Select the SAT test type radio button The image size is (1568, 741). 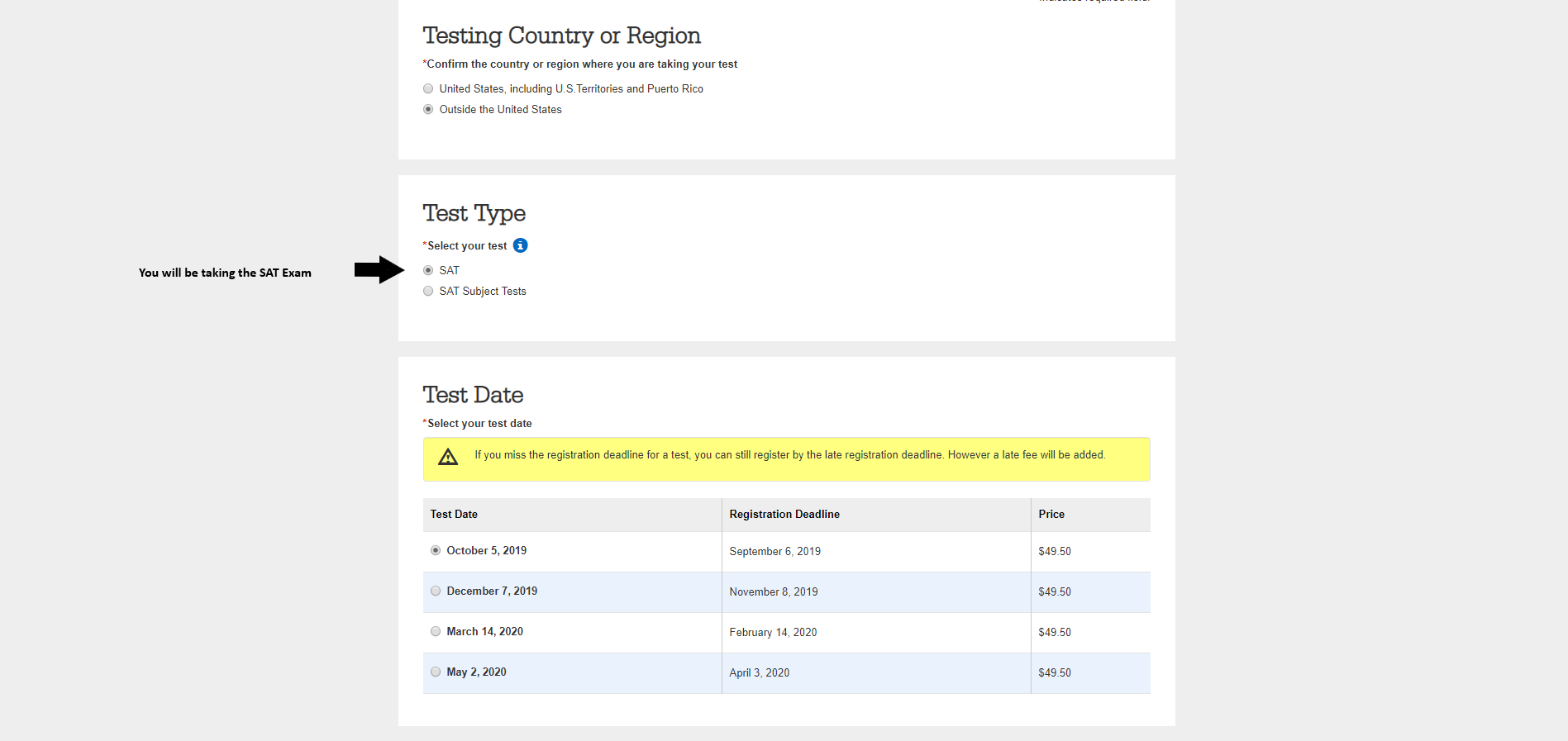point(428,270)
